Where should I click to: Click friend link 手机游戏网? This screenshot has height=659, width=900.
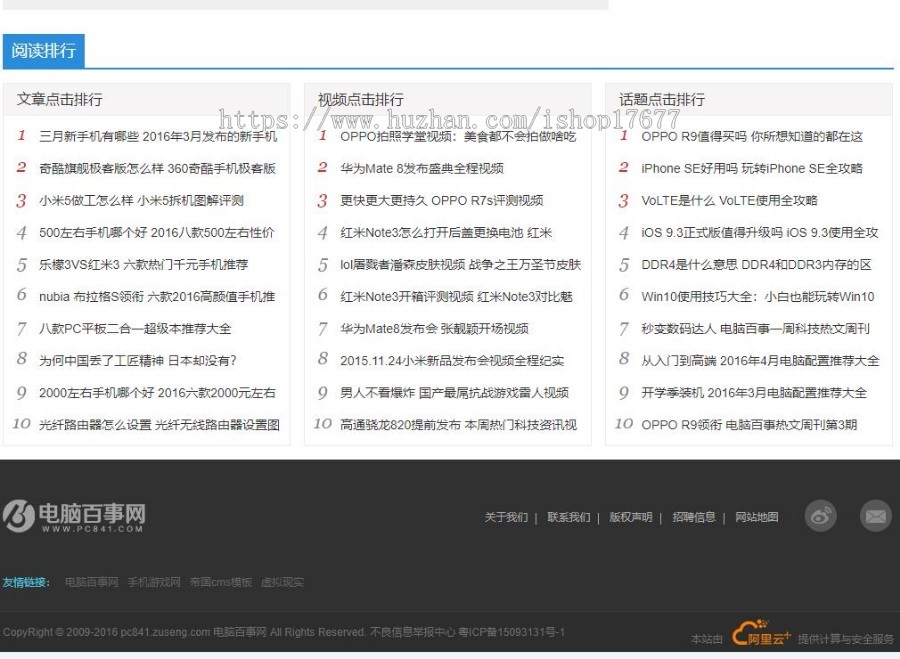[154, 582]
